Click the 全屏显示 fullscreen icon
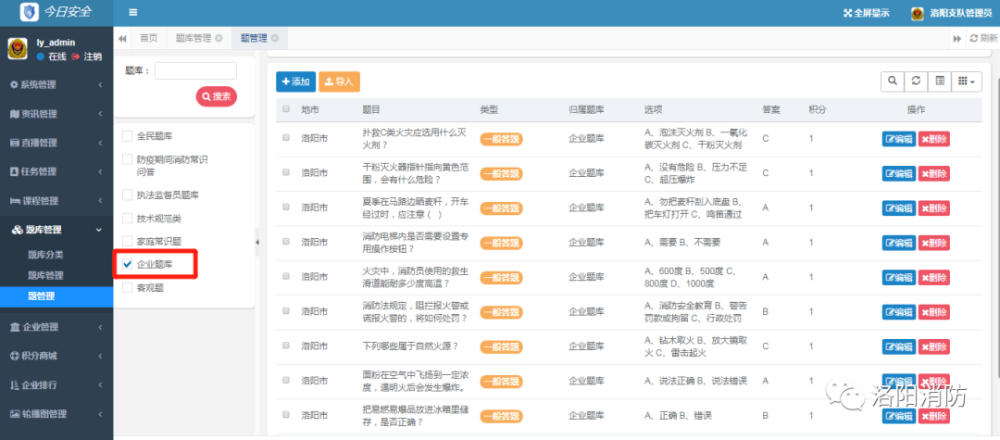 click(849, 13)
